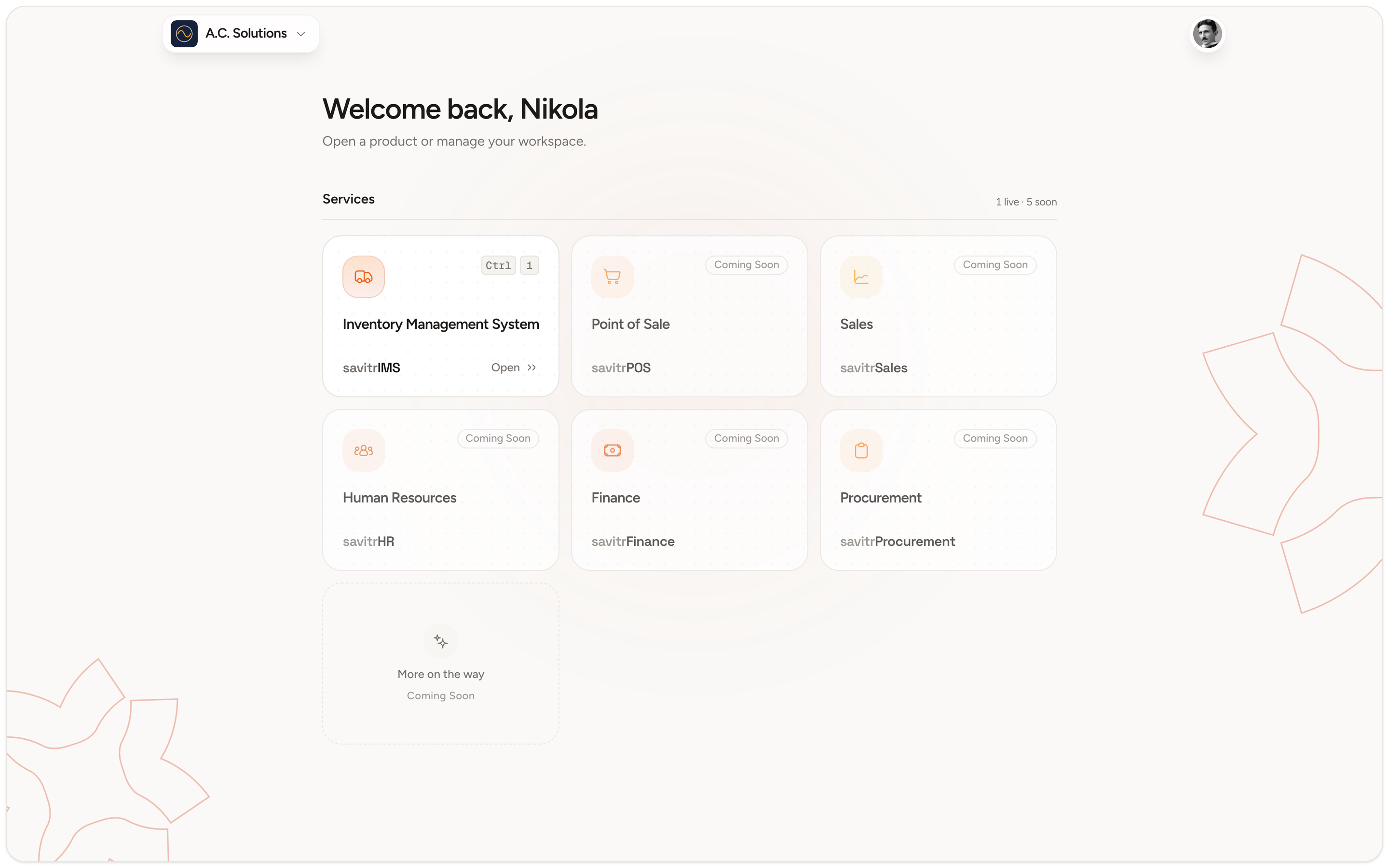The image size is (1389, 868).
Task: Click Coming Soon badge on Point of Sale
Action: (746, 265)
